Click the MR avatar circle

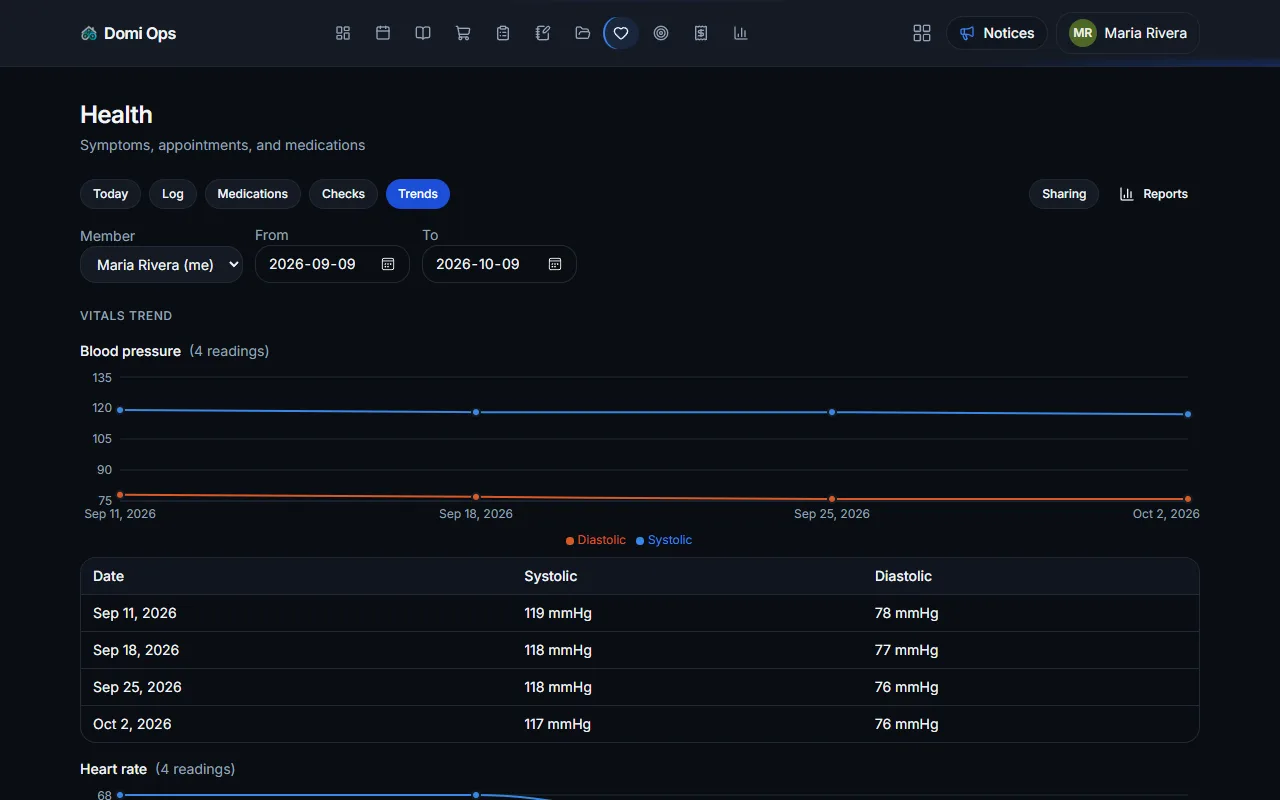coord(1082,33)
